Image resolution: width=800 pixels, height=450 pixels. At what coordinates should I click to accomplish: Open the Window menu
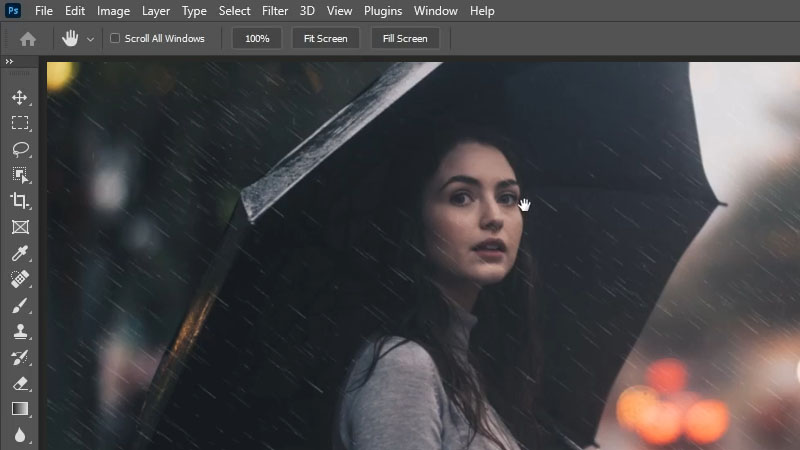tap(435, 11)
